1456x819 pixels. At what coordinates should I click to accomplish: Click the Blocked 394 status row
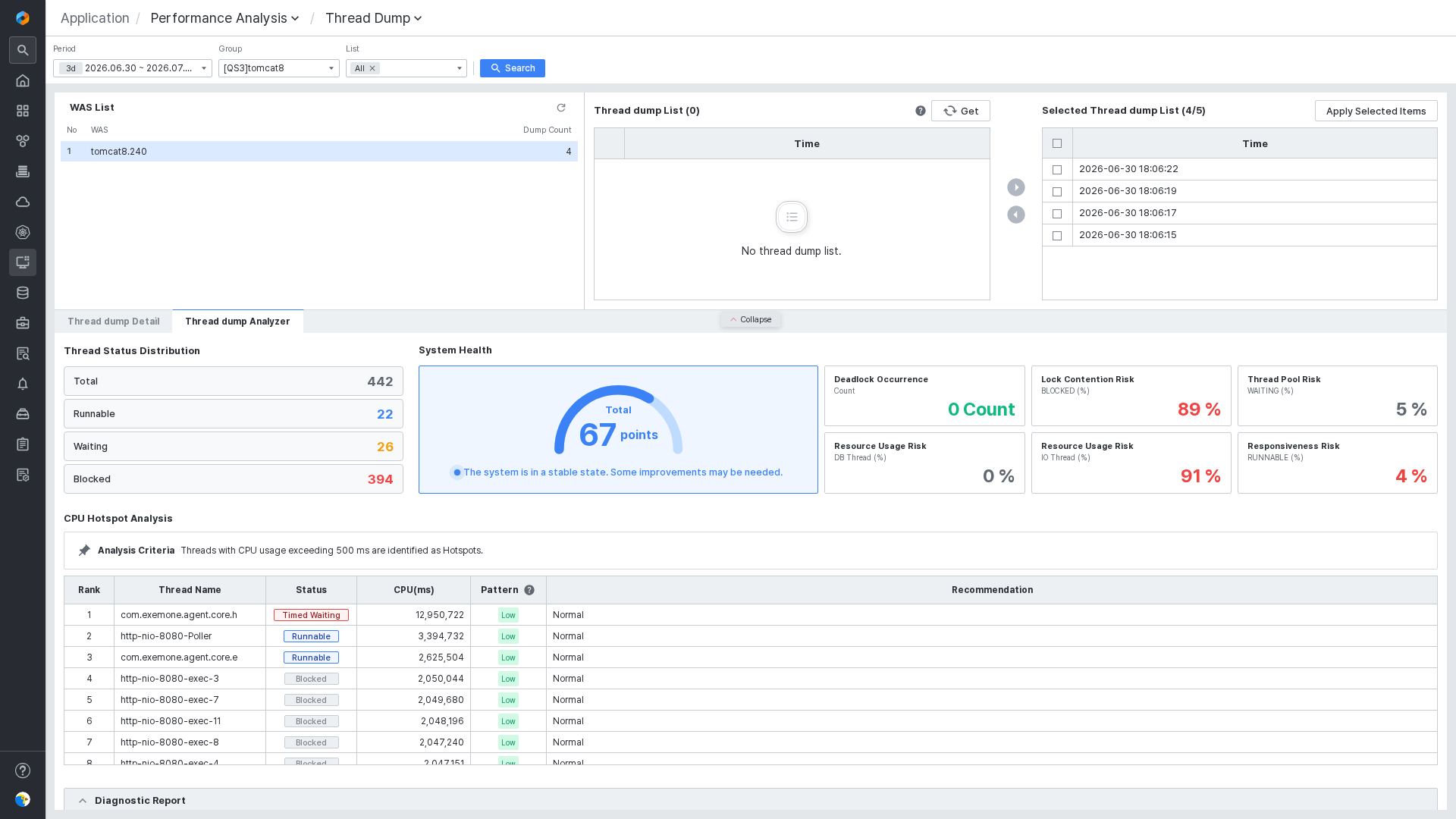234,479
